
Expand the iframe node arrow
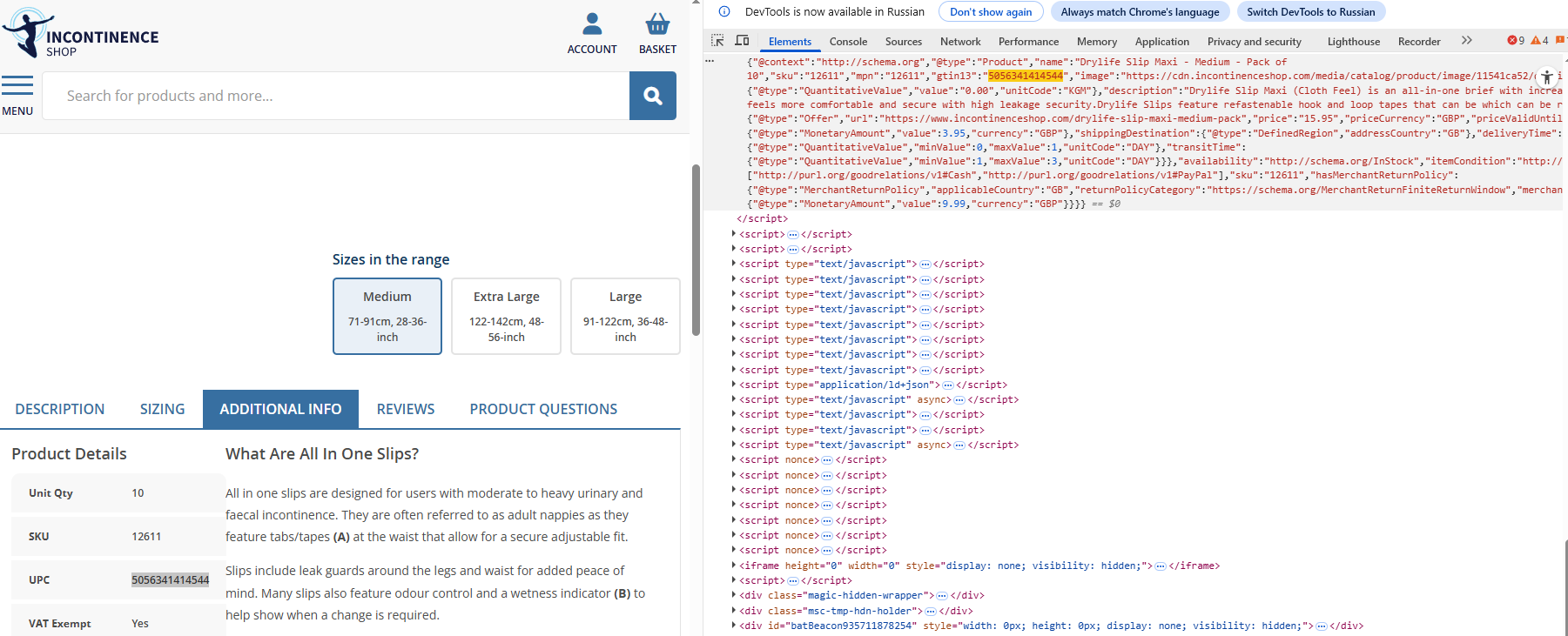734,566
